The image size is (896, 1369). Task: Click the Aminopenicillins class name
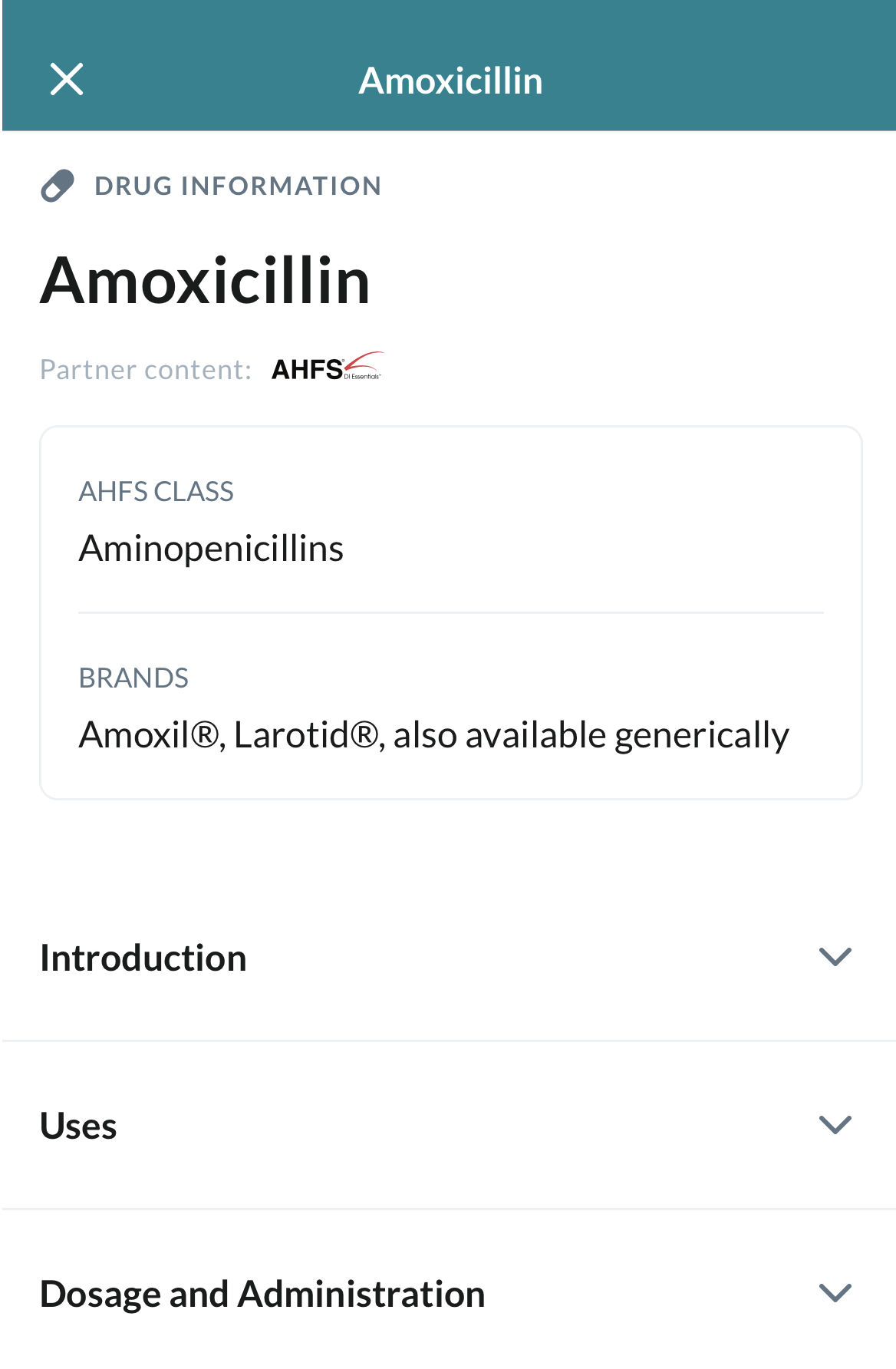[x=211, y=549]
